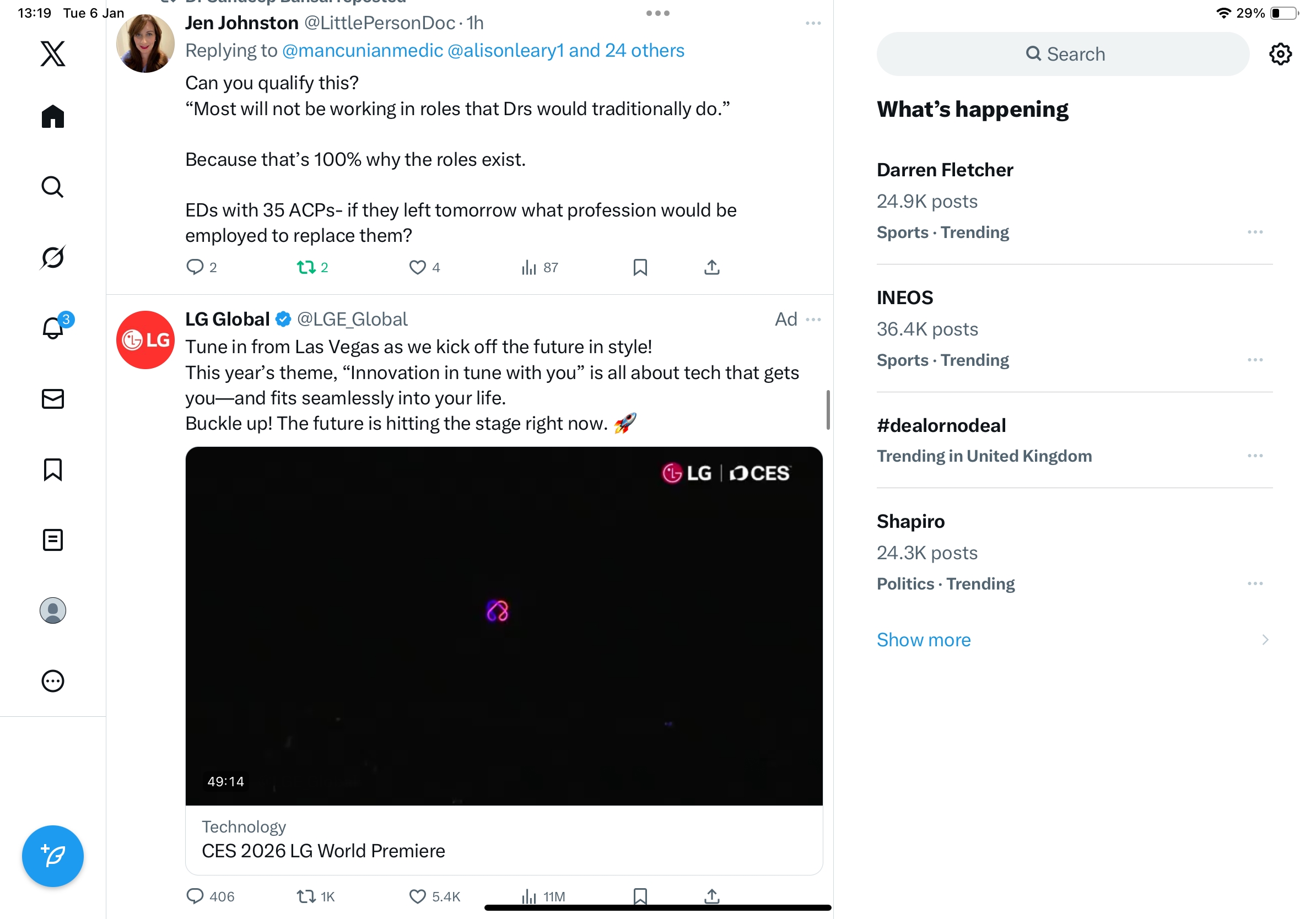This screenshot has width=1316, height=919.
Task: Open Bookmarks in the left sidebar
Action: pyautogui.click(x=53, y=469)
